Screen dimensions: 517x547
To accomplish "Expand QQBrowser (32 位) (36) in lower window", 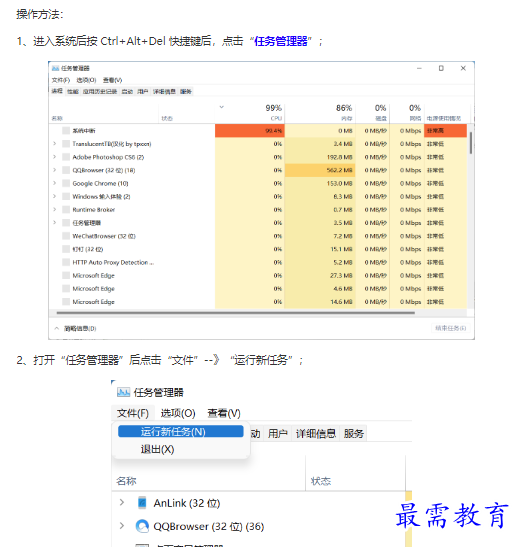I will 122,526.
